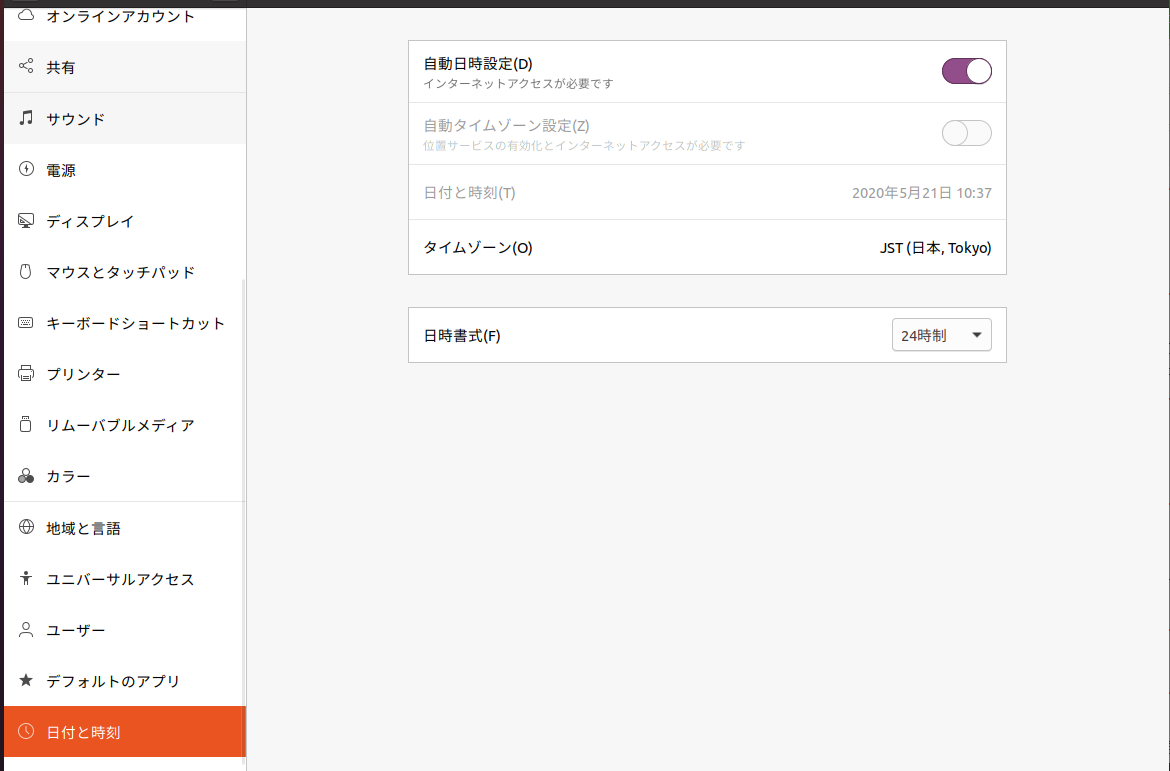Click the share icon next to 共有

coord(26,66)
